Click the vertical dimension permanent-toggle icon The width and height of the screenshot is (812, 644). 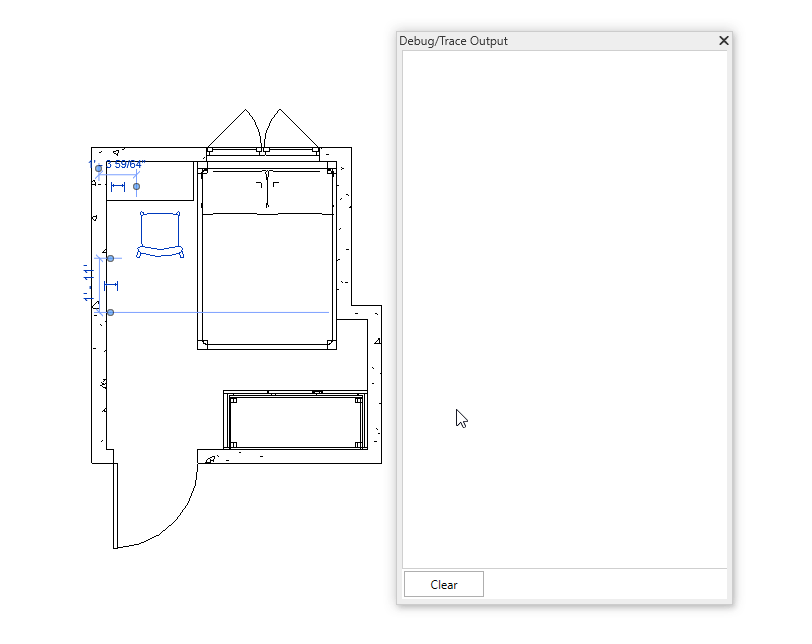(111, 286)
